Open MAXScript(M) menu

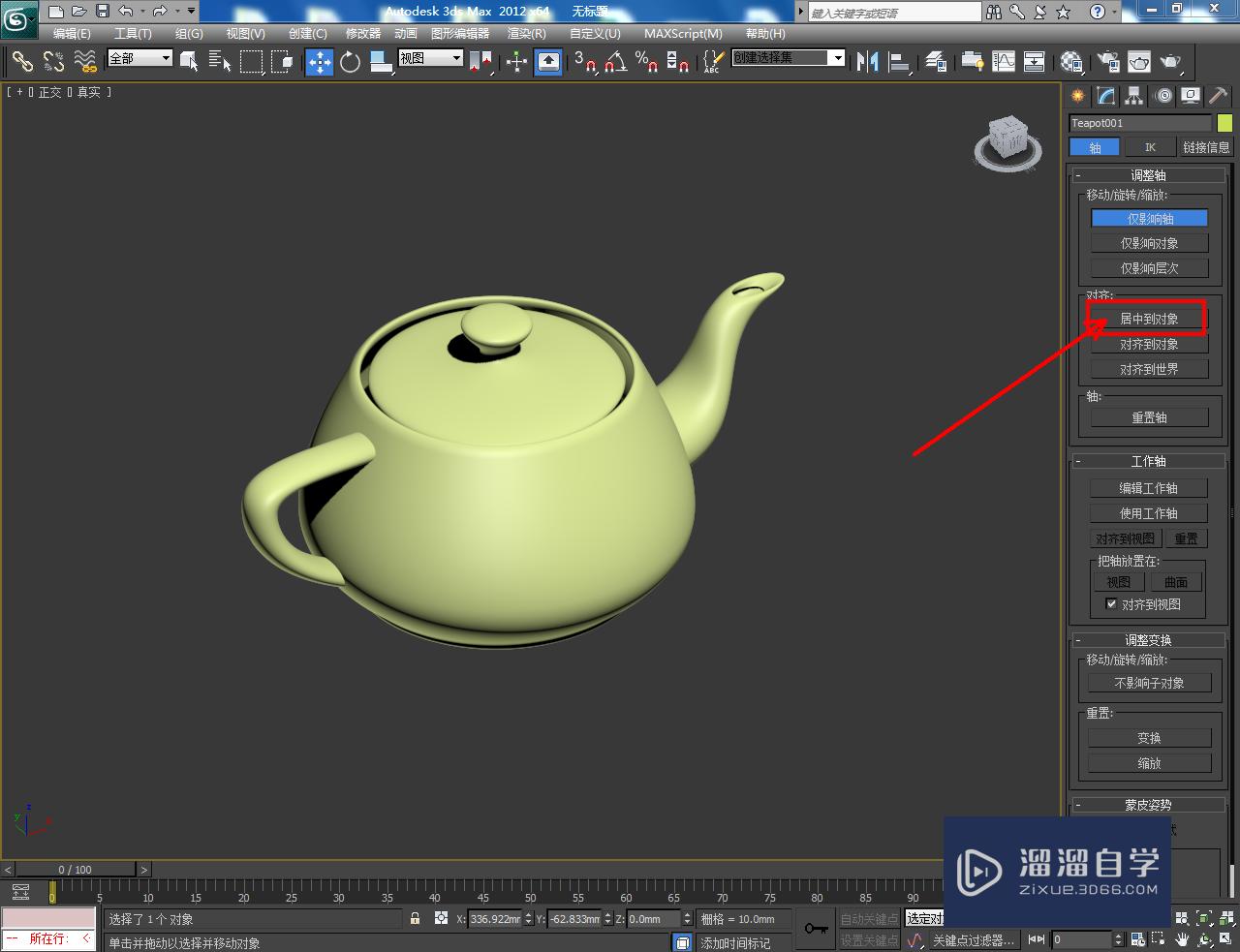(x=683, y=33)
